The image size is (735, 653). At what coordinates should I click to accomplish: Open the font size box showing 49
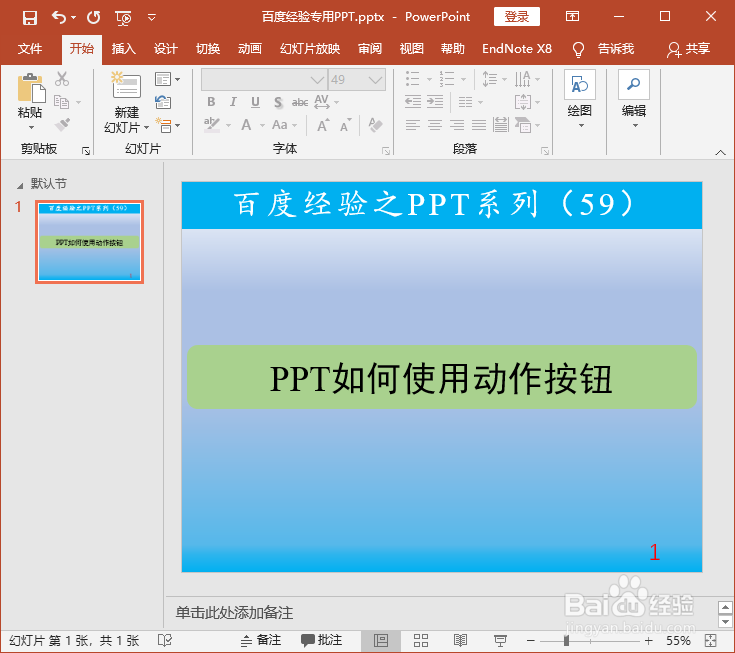(357, 80)
